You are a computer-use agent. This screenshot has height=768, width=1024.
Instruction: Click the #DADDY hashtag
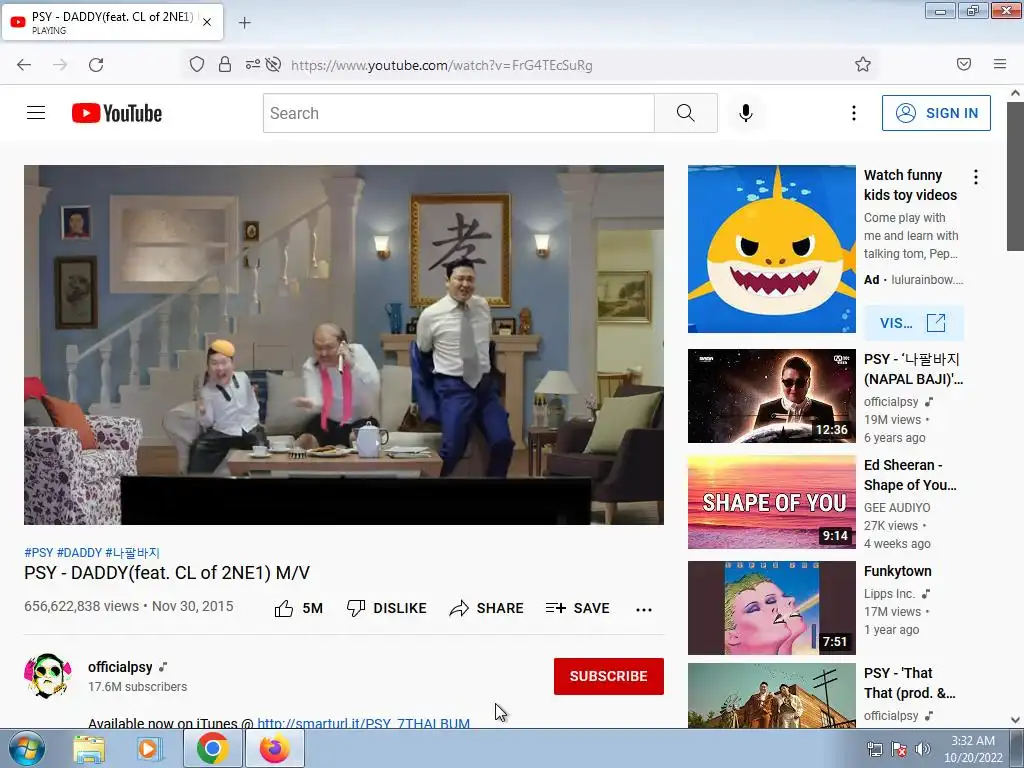pyautogui.click(x=80, y=552)
